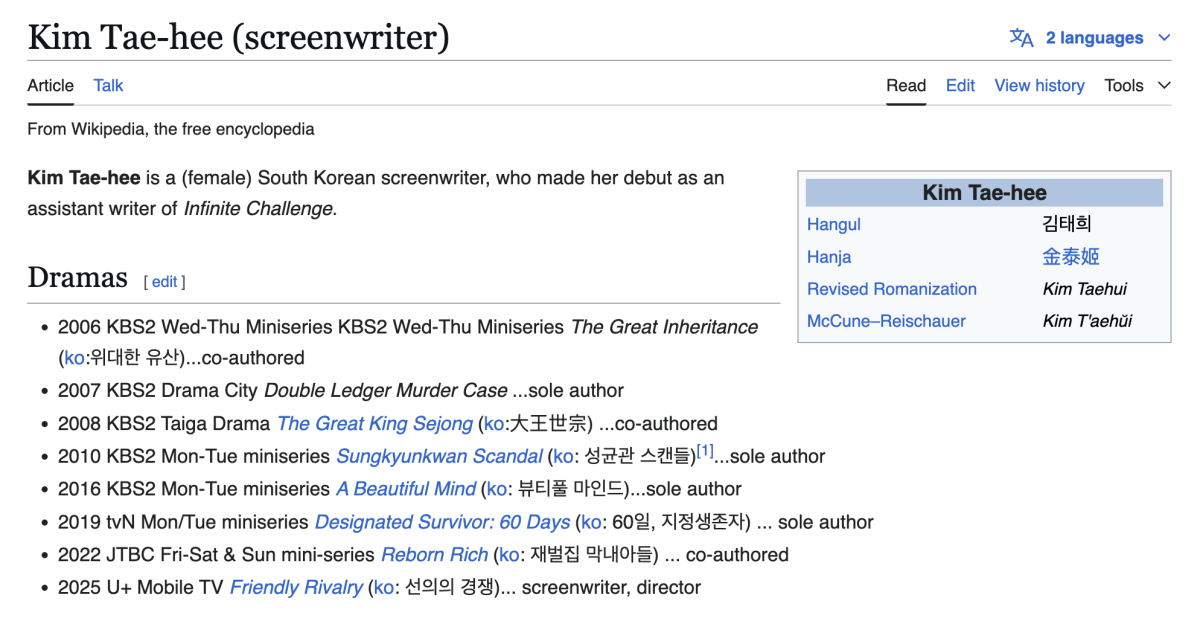Click the italic Kim Taehui romanization text

(1084, 289)
